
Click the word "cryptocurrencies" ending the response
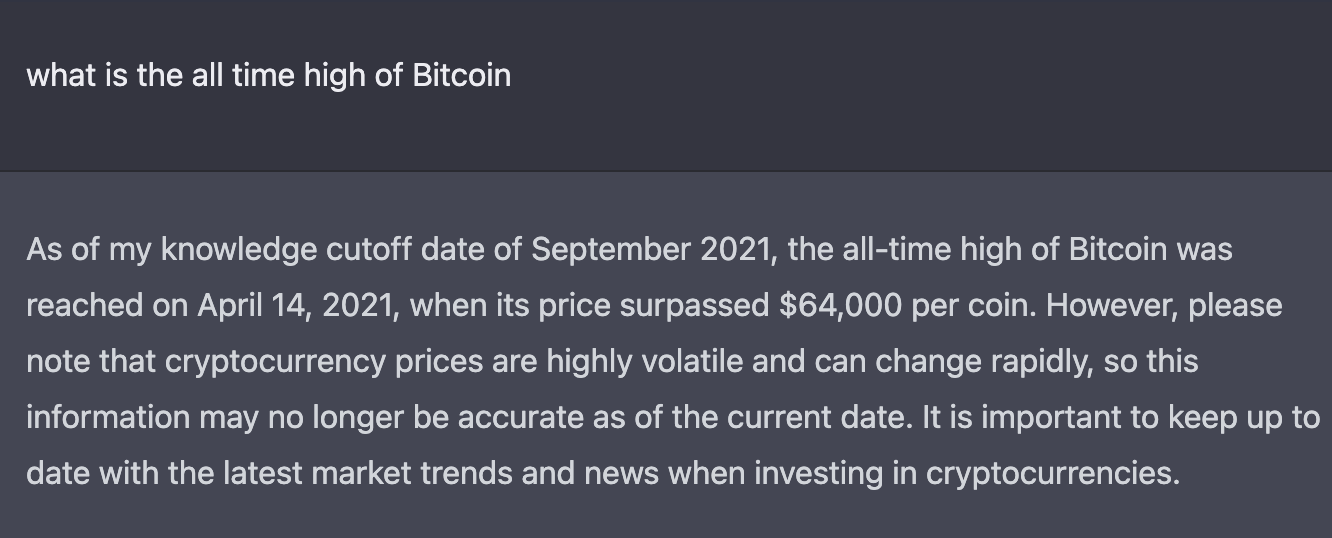[x=1052, y=473]
